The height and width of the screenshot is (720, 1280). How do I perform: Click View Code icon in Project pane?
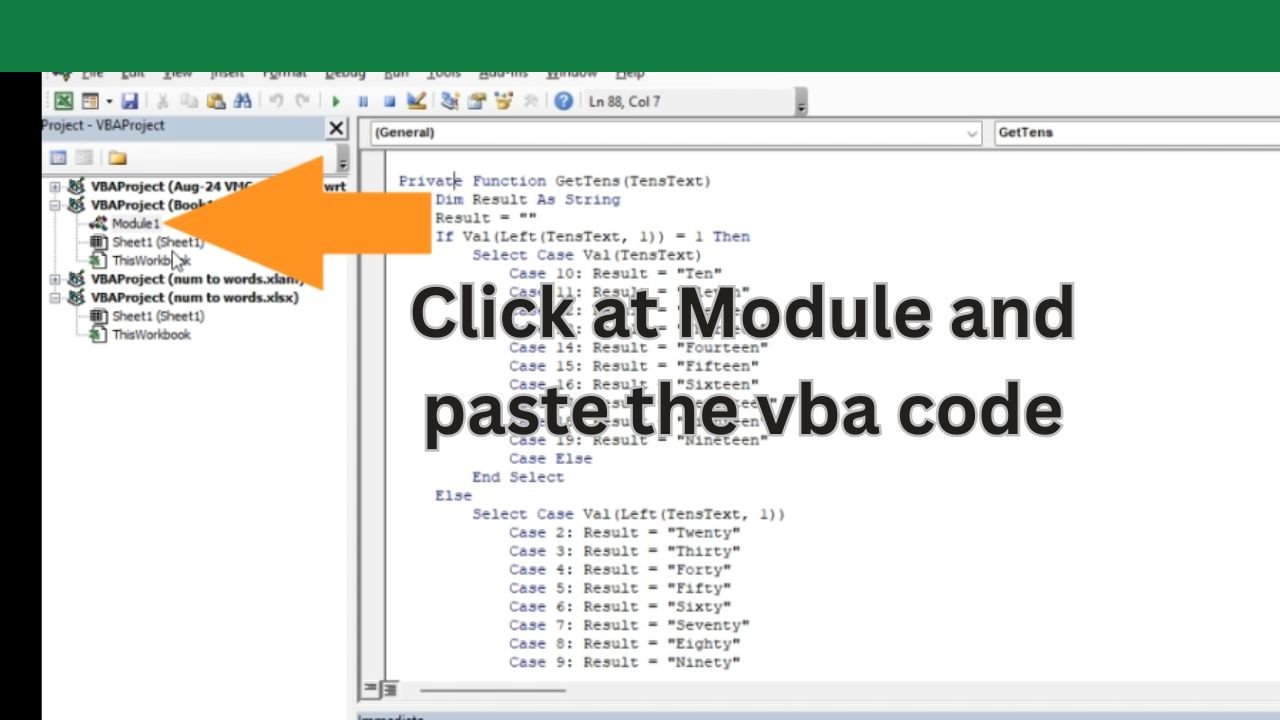pyautogui.click(x=58, y=158)
